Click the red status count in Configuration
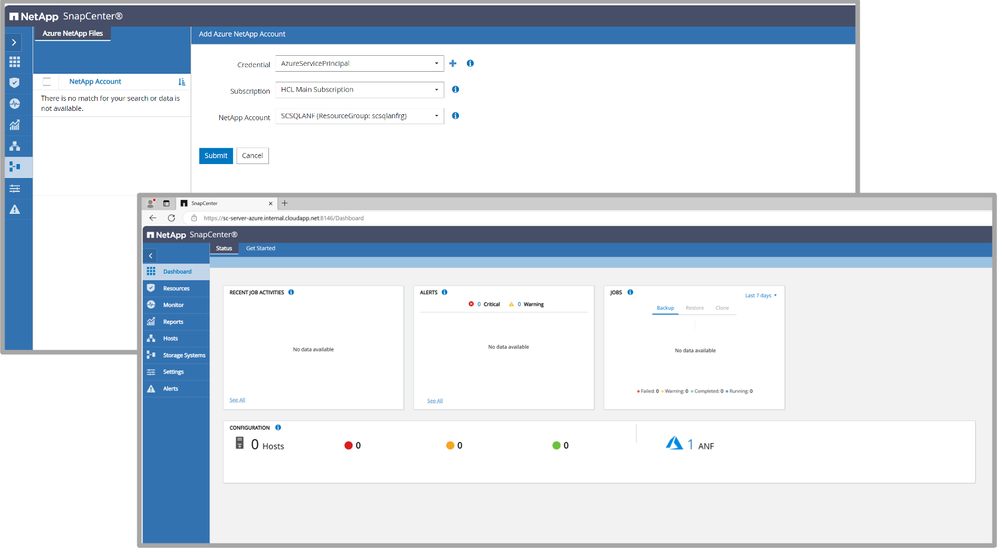 pyautogui.click(x=352, y=445)
